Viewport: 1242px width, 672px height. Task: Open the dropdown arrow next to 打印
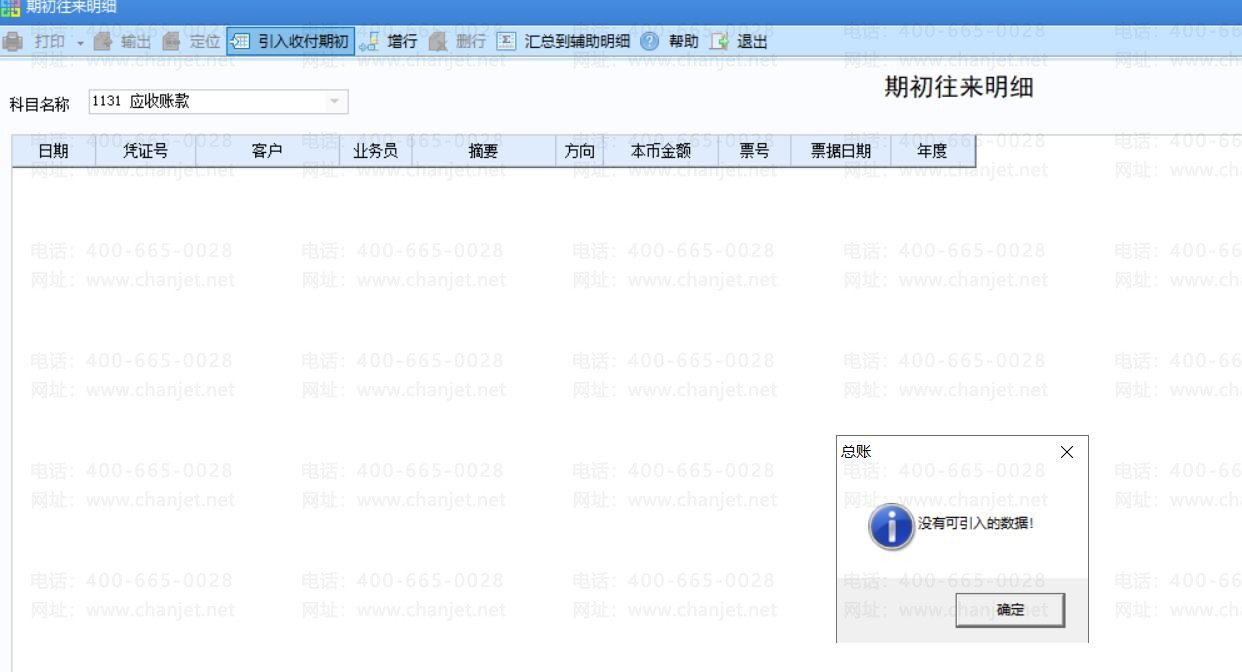[x=81, y=42]
